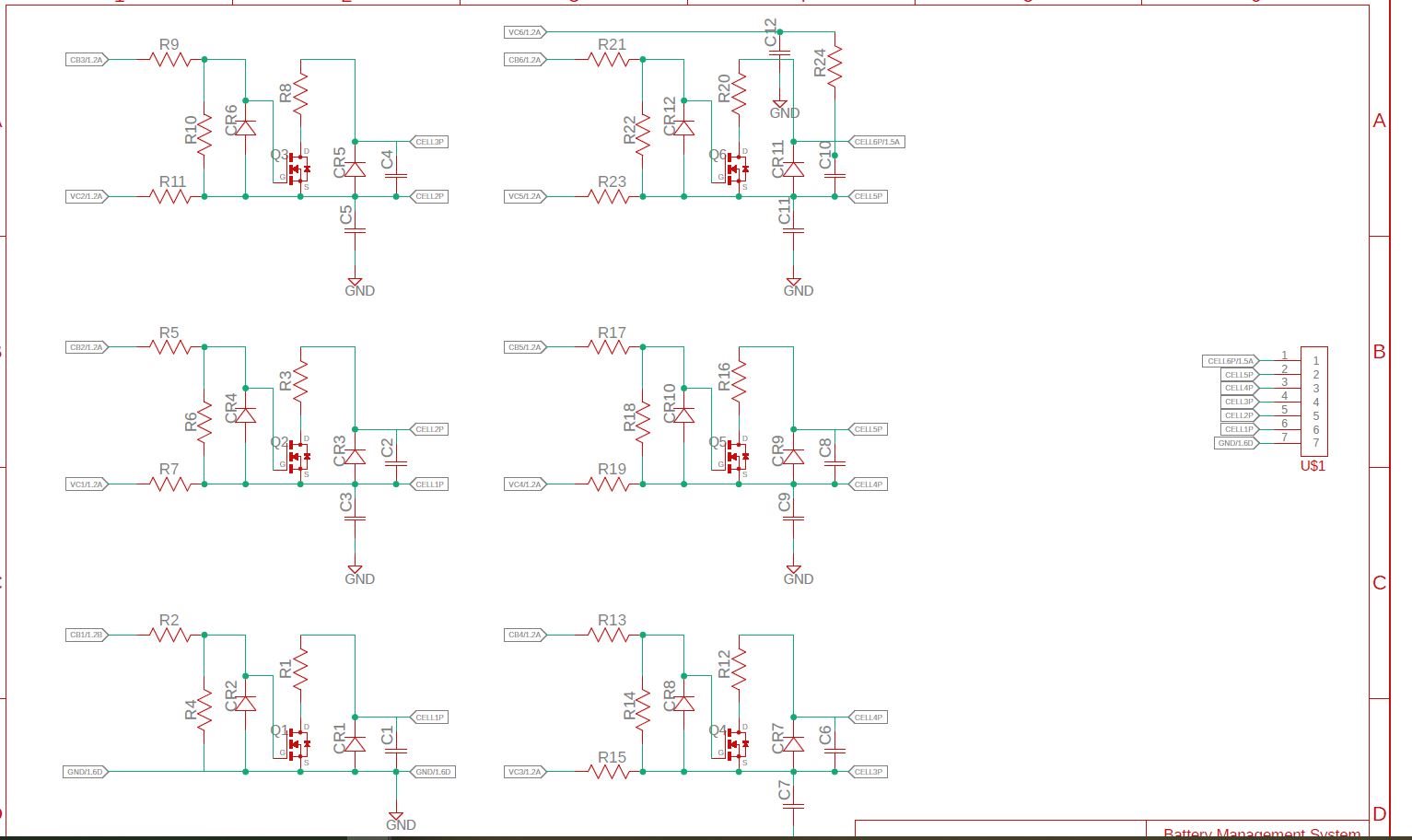Pick the CR11 diode symbol
This screenshot has height=840, width=1412.
(793, 169)
